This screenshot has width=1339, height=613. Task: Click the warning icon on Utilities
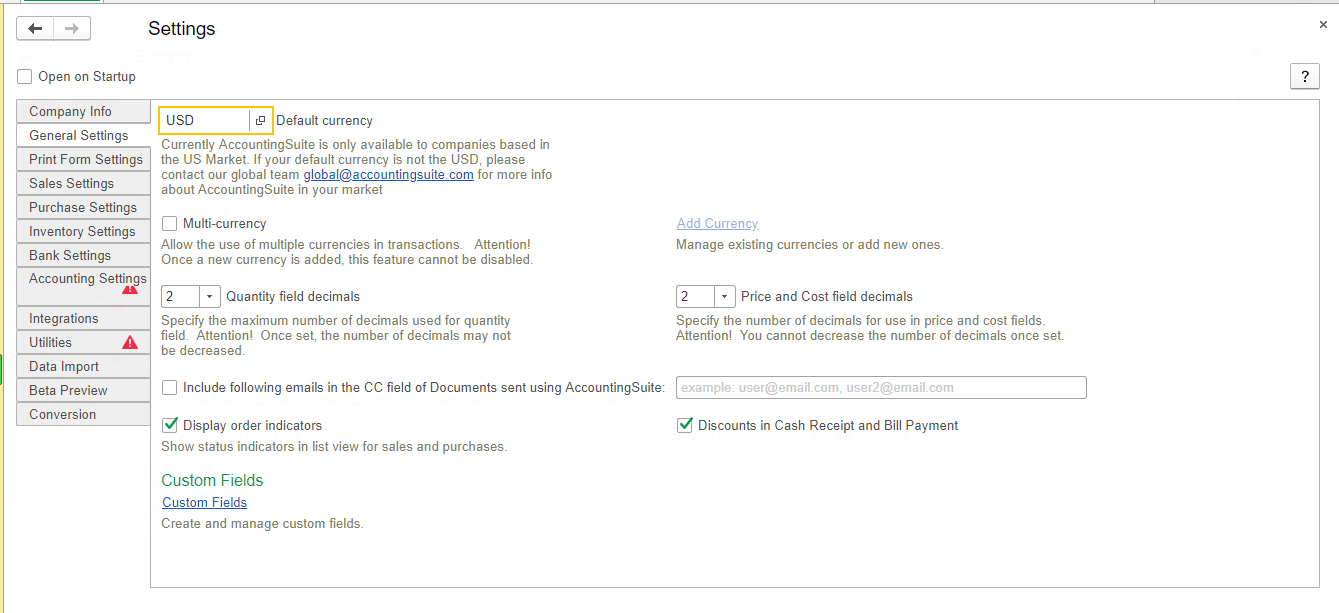point(130,343)
